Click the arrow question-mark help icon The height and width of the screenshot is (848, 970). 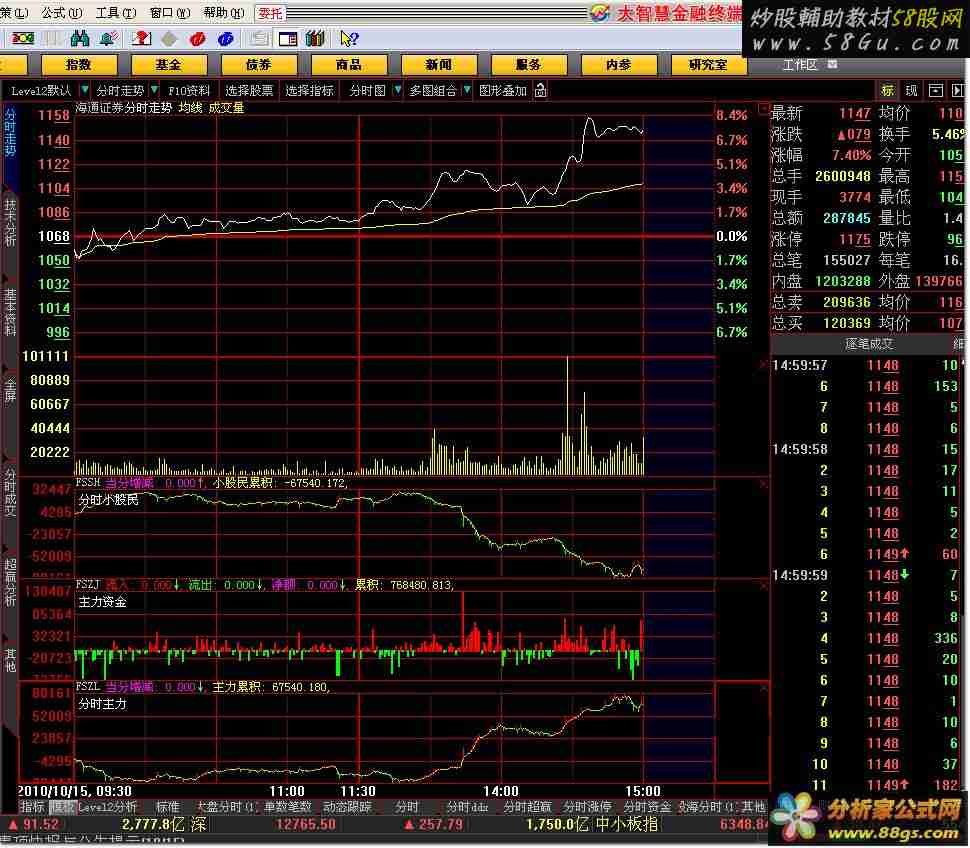349,39
